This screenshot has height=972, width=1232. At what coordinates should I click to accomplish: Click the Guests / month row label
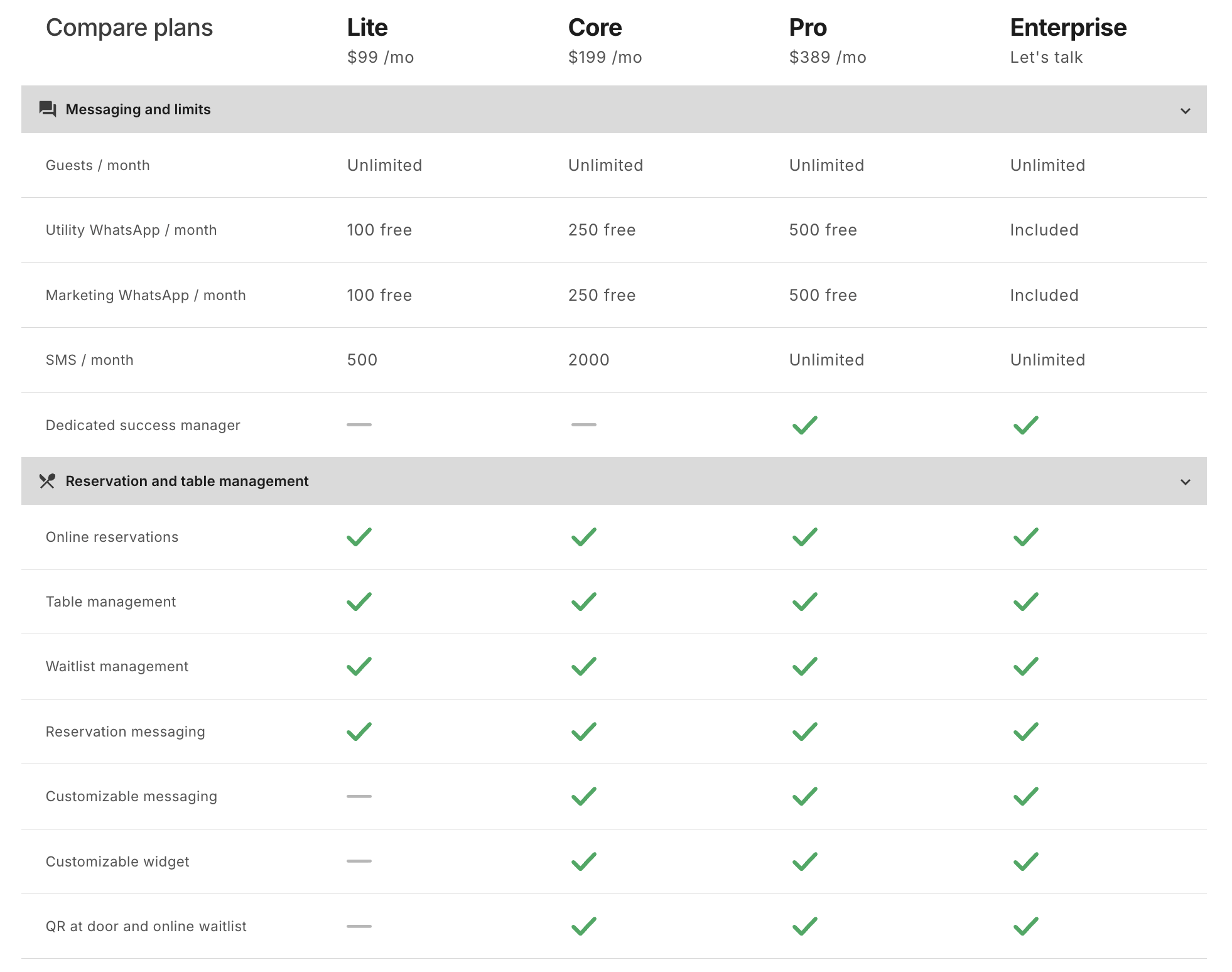point(98,165)
